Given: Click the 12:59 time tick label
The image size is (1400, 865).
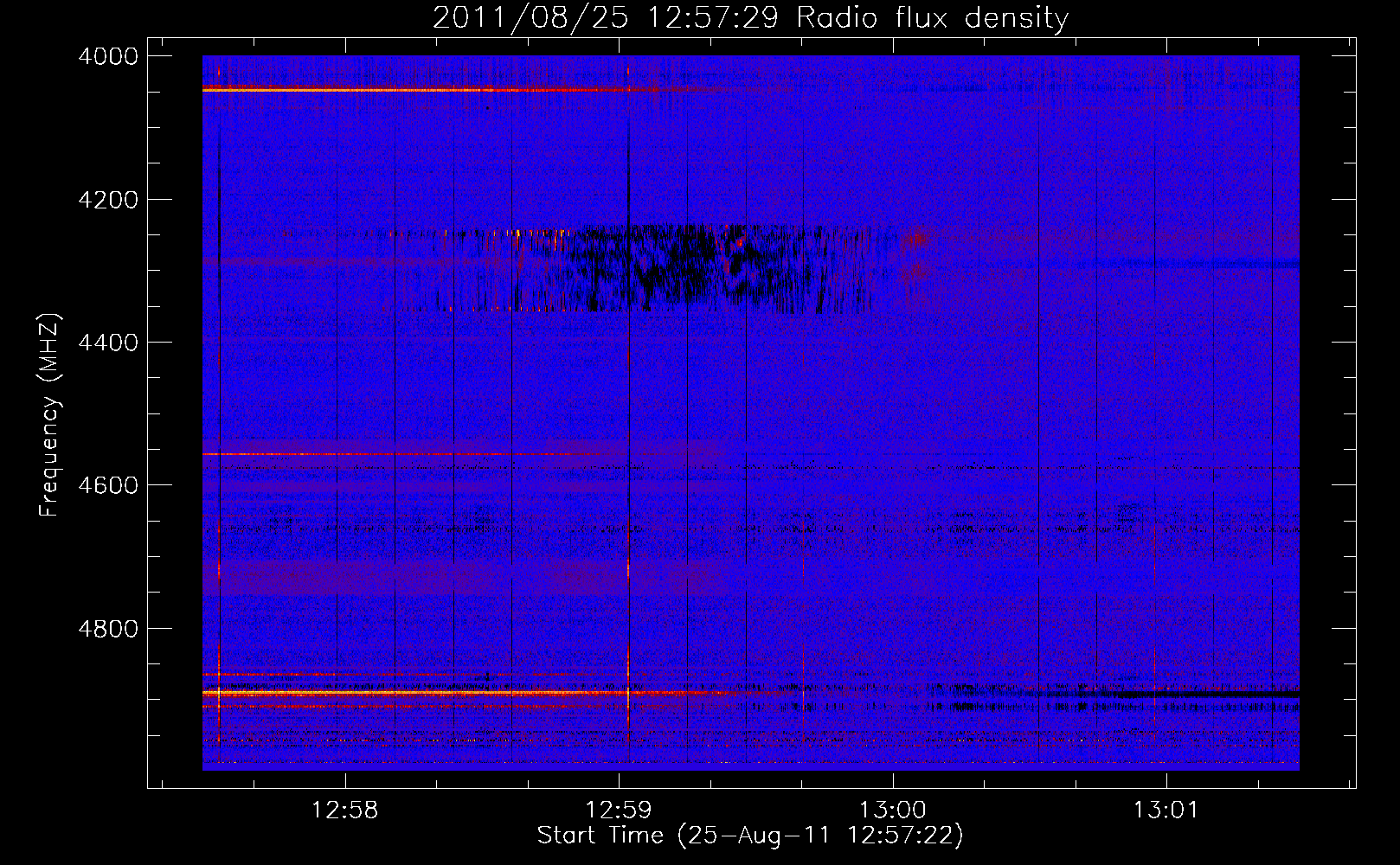Looking at the screenshot, I should tap(619, 811).
